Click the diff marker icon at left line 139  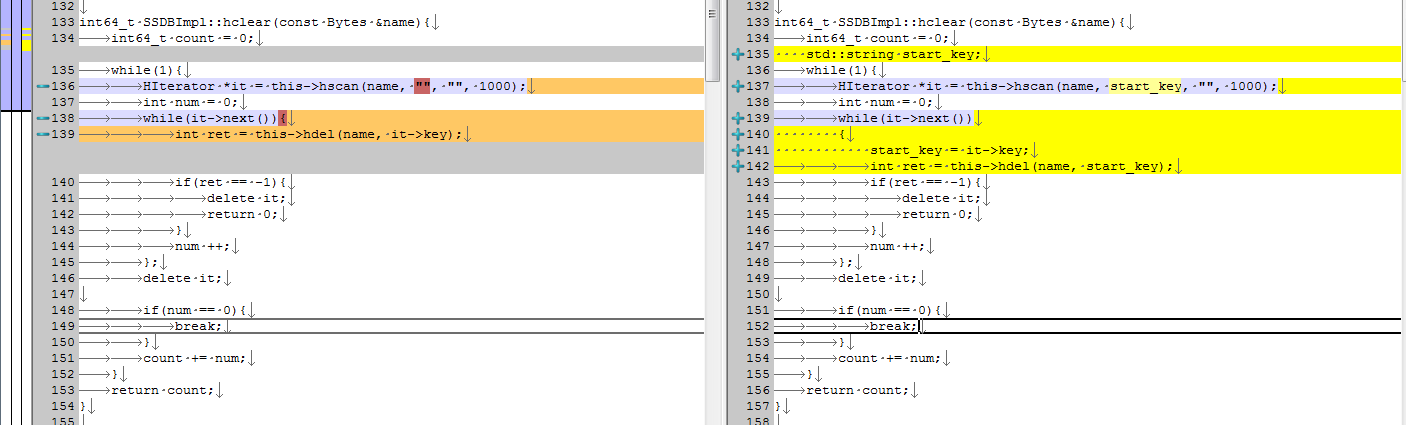point(41,134)
